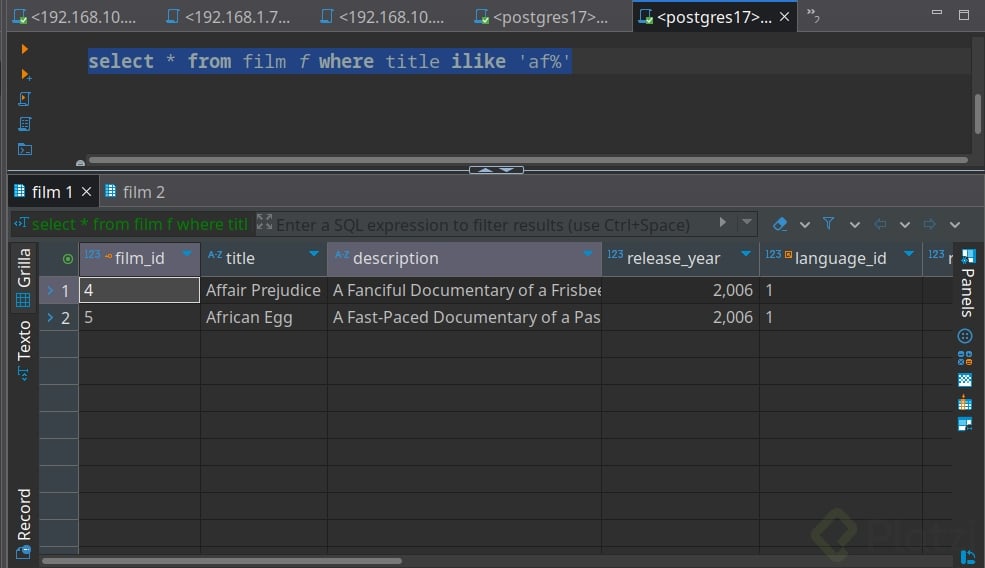Select the film 1 result tab
This screenshot has height=568, width=985.
coord(52,192)
